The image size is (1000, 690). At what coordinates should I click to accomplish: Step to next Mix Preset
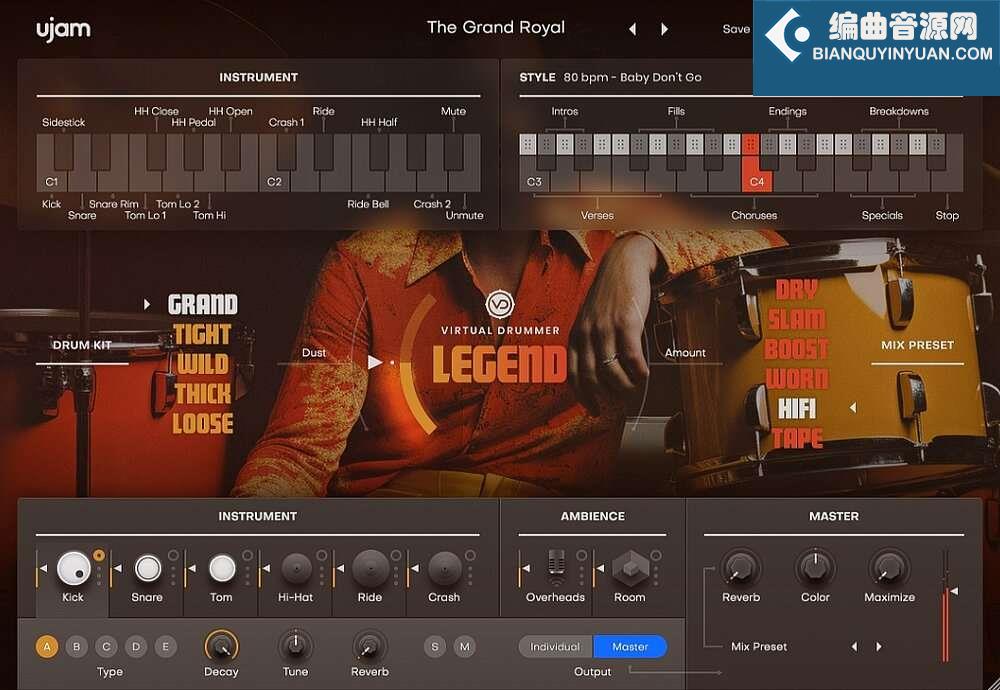coord(879,647)
